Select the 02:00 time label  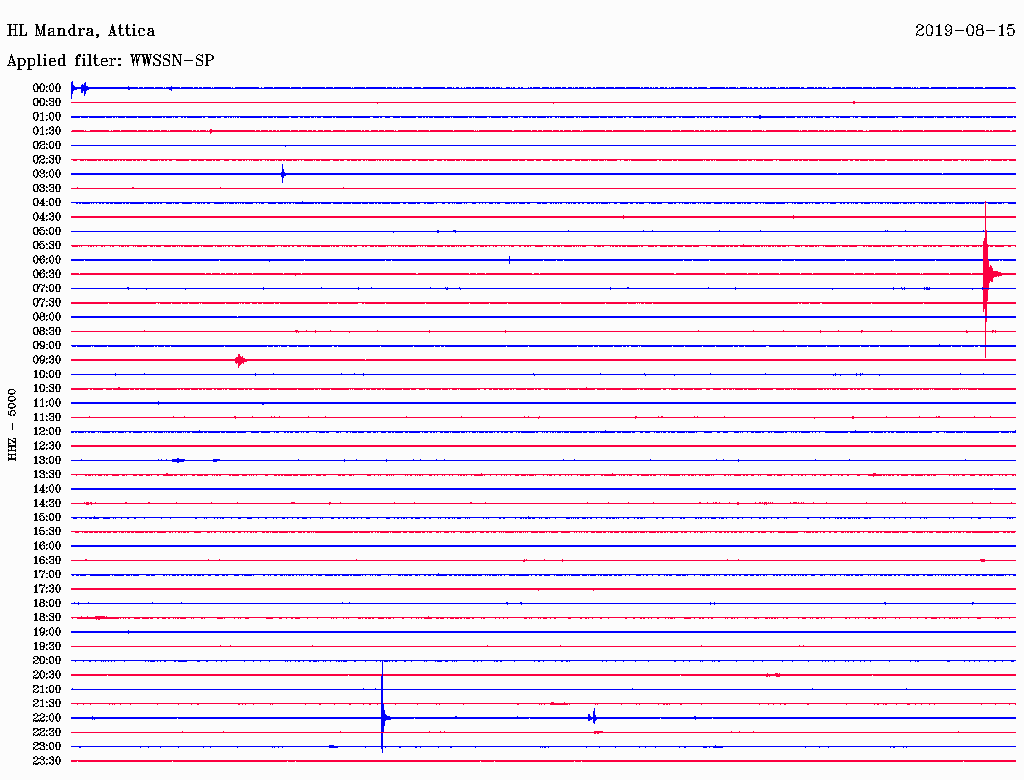[47, 145]
